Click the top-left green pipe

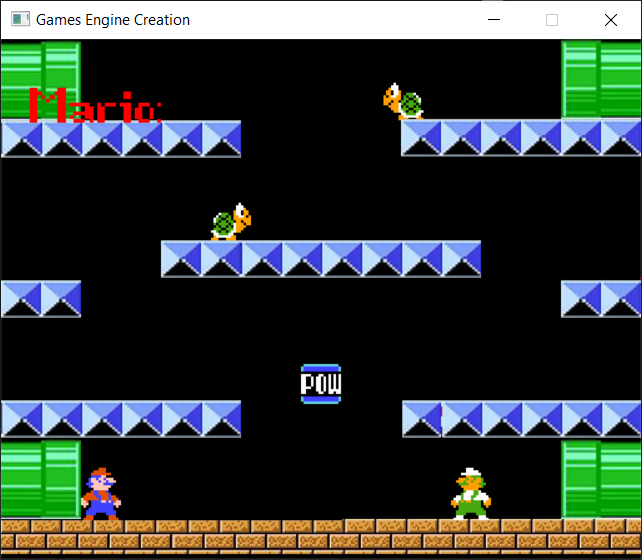[41, 80]
